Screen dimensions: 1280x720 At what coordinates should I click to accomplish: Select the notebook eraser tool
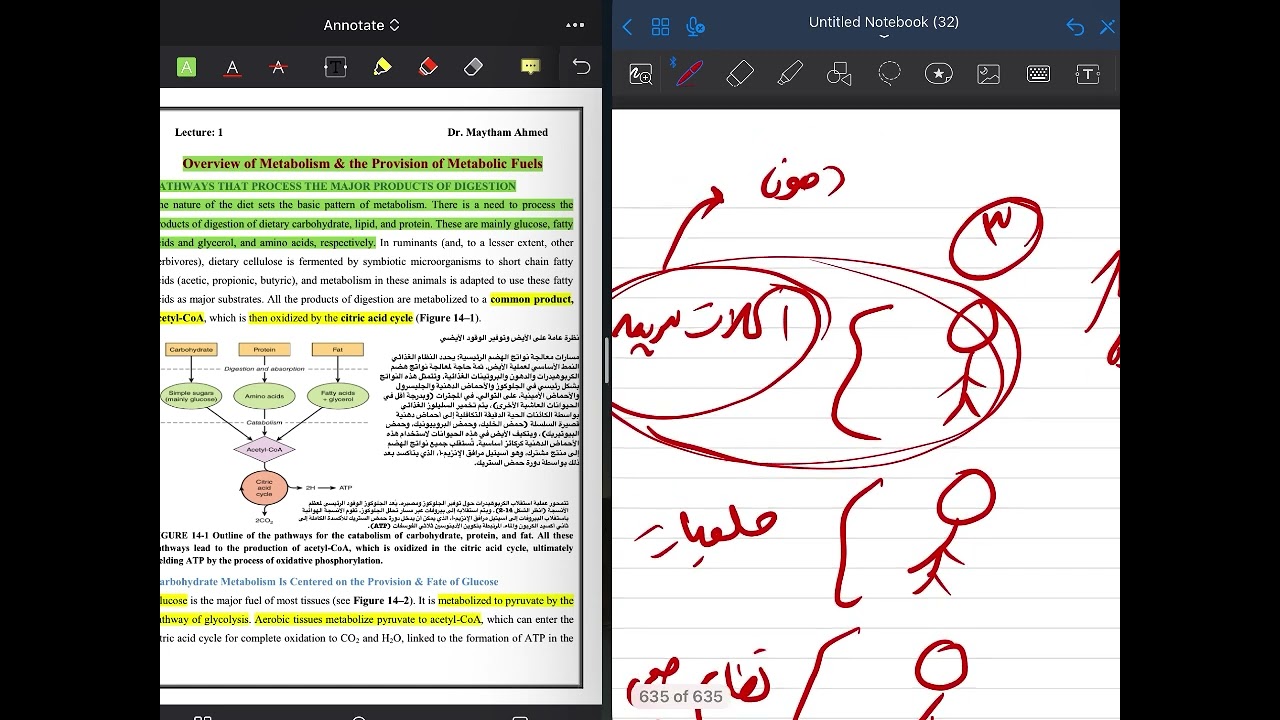click(740, 73)
